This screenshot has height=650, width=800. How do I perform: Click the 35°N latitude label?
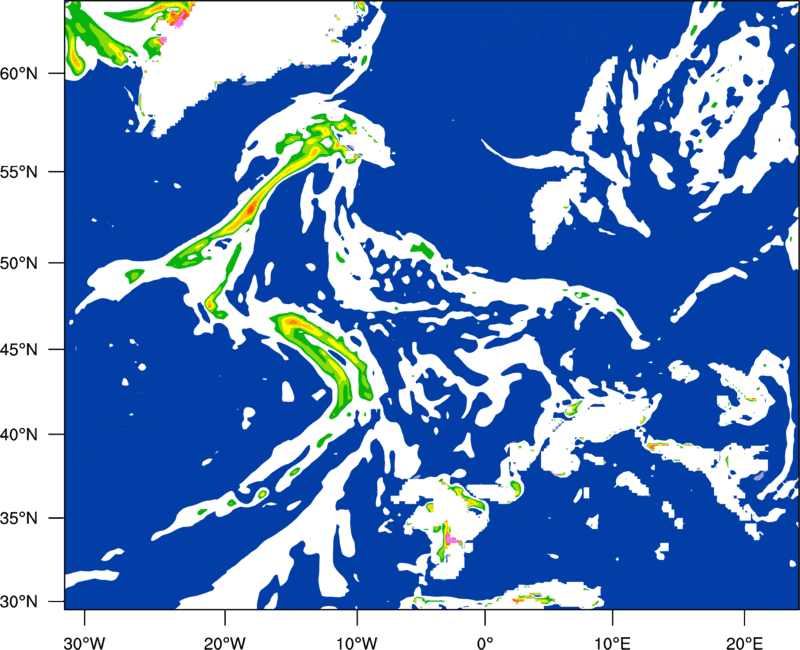tap(19, 518)
